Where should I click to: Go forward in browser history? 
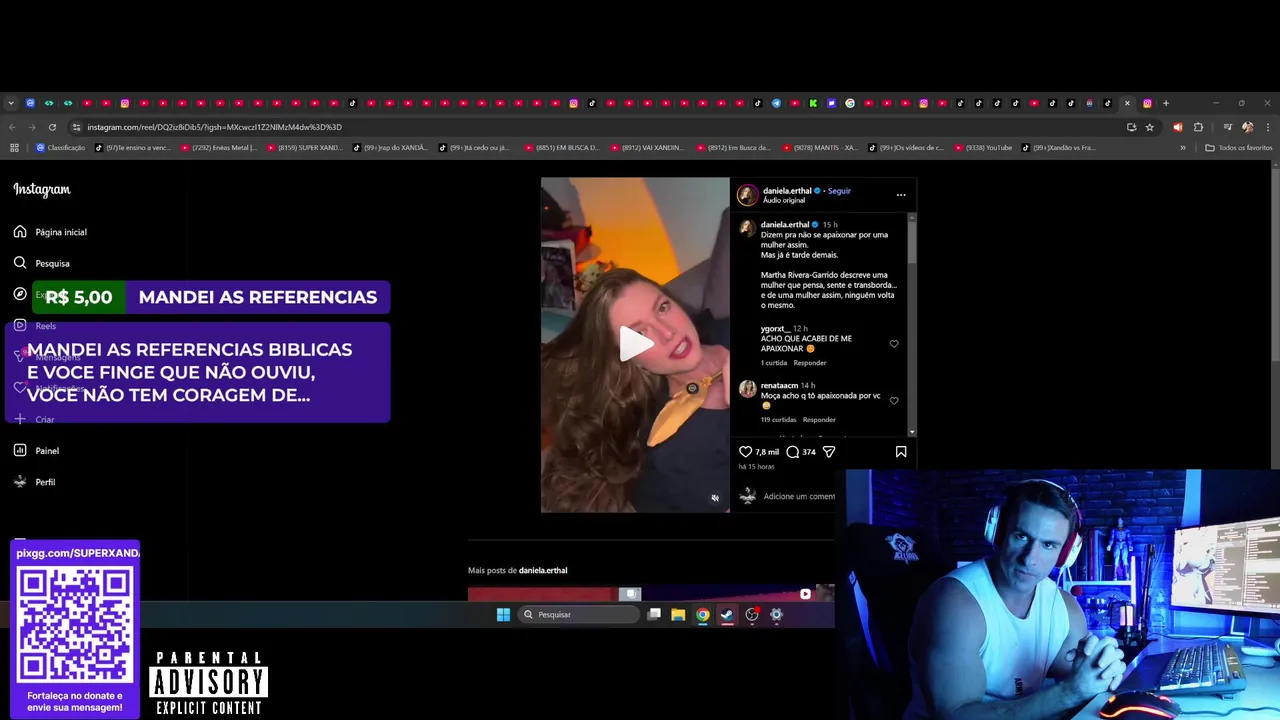click(32, 127)
